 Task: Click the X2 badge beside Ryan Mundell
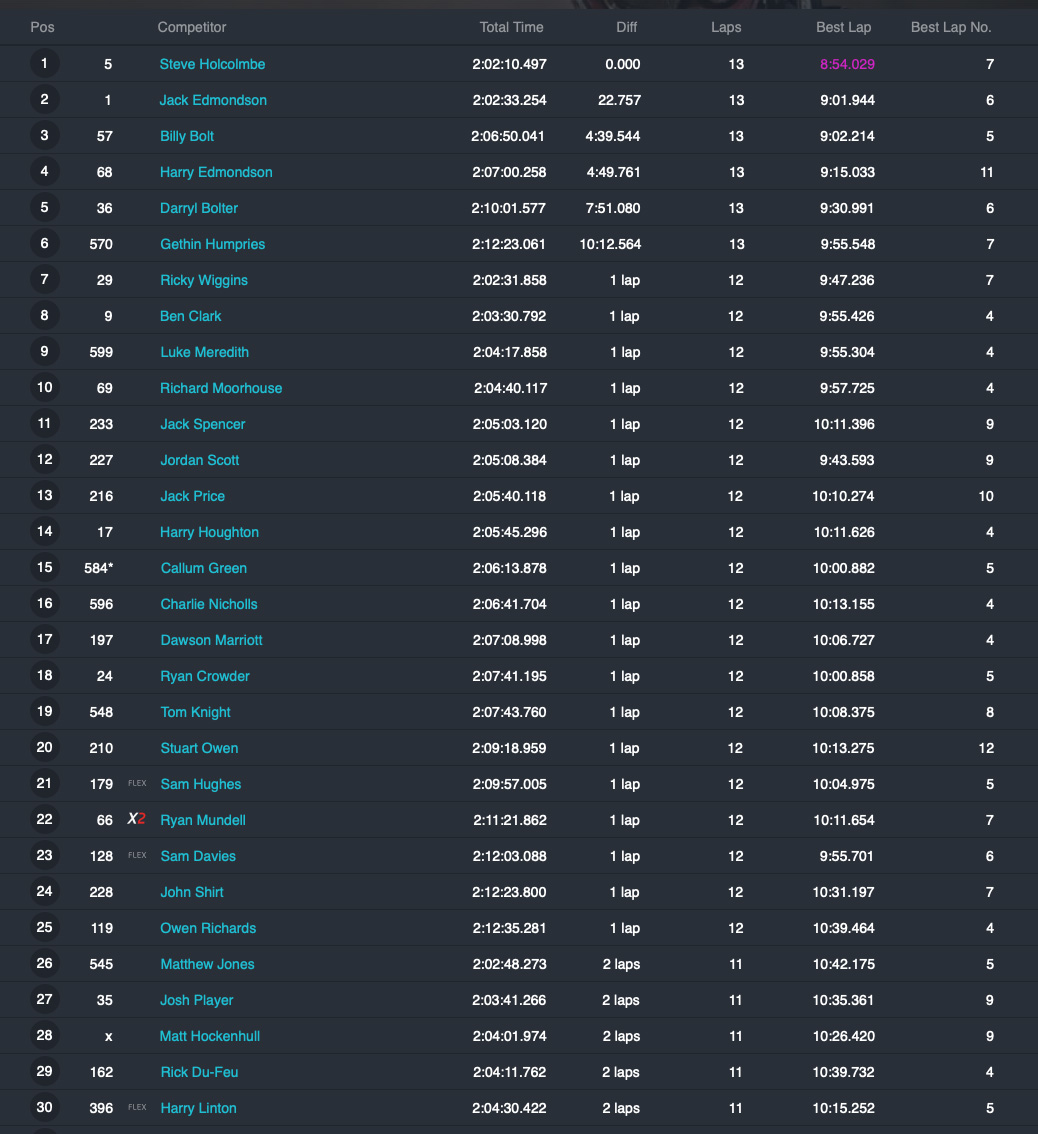click(x=136, y=819)
